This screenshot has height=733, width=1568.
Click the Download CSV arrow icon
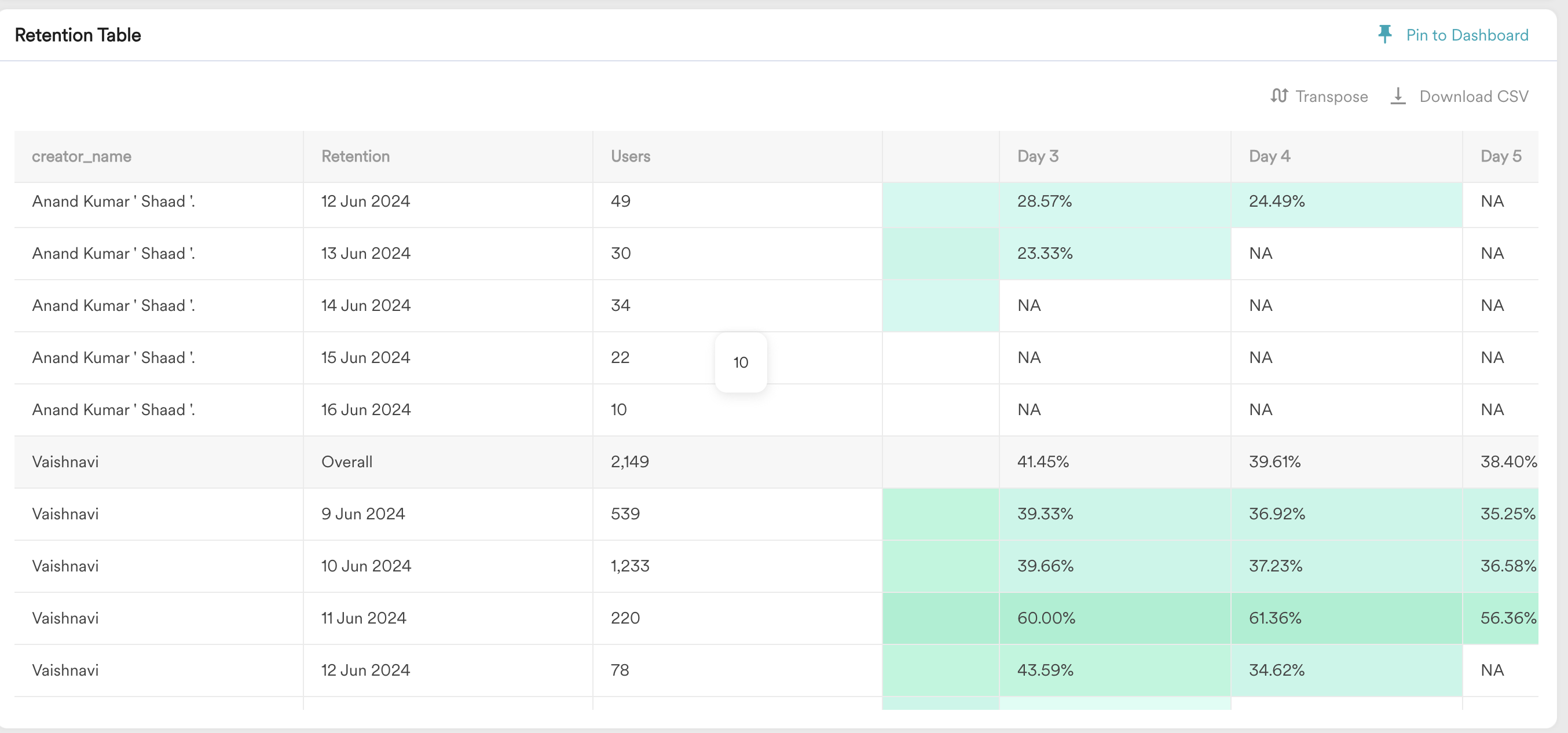click(x=1398, y=96)
